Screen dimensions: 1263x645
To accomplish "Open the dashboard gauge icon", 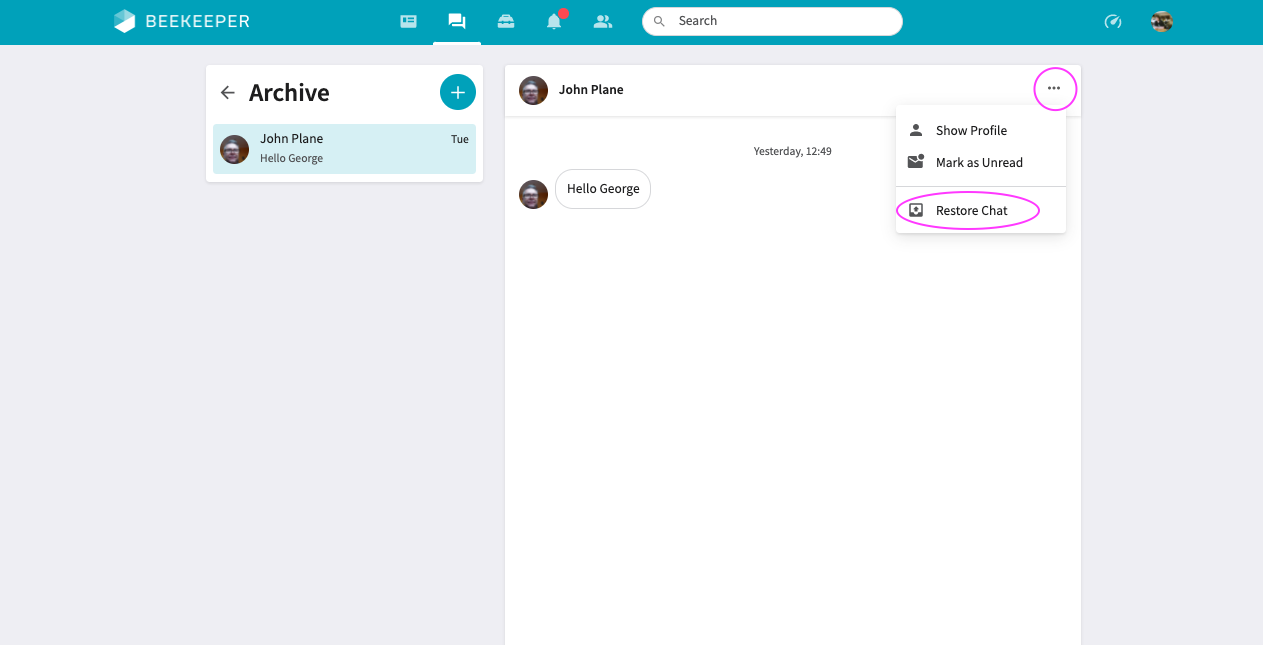I will [x=1113, y=21].
